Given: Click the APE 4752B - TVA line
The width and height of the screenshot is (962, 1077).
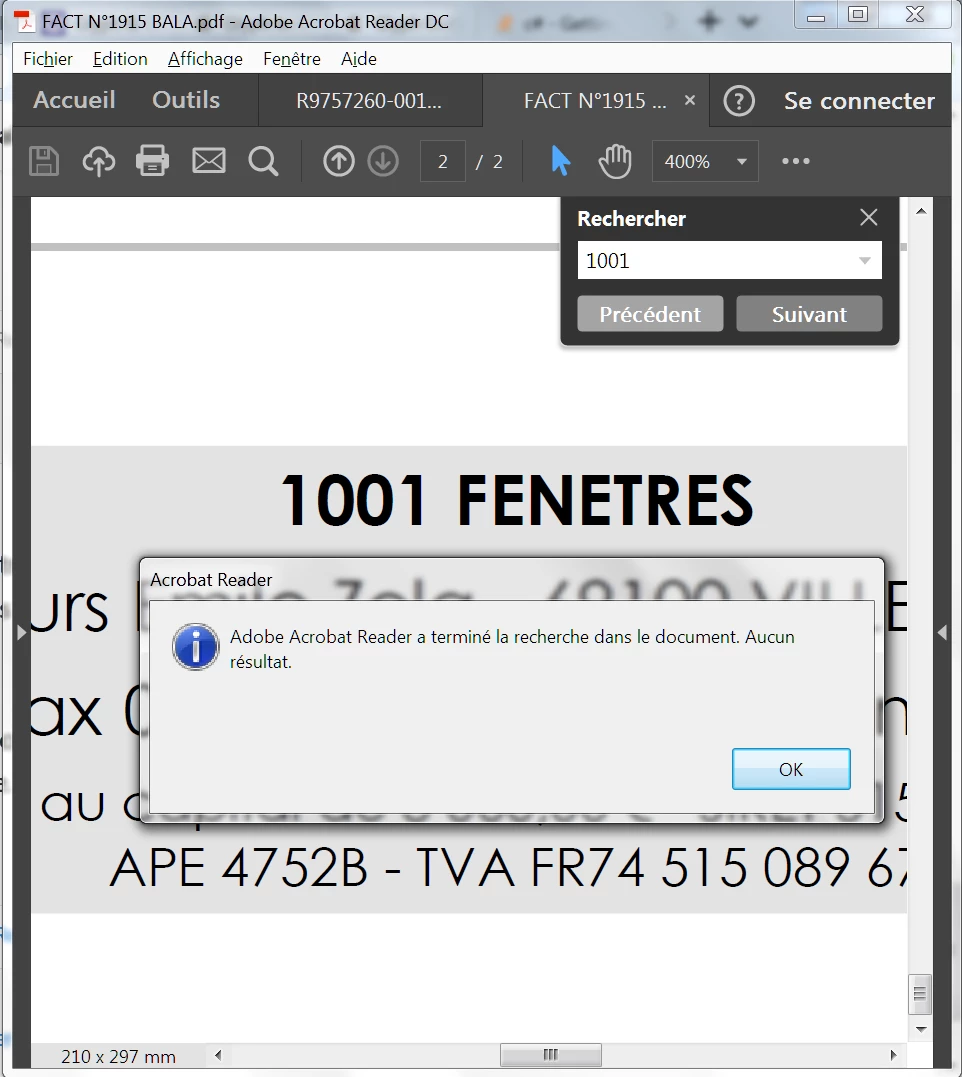Looking at the screenshot, I should point(508,868).
